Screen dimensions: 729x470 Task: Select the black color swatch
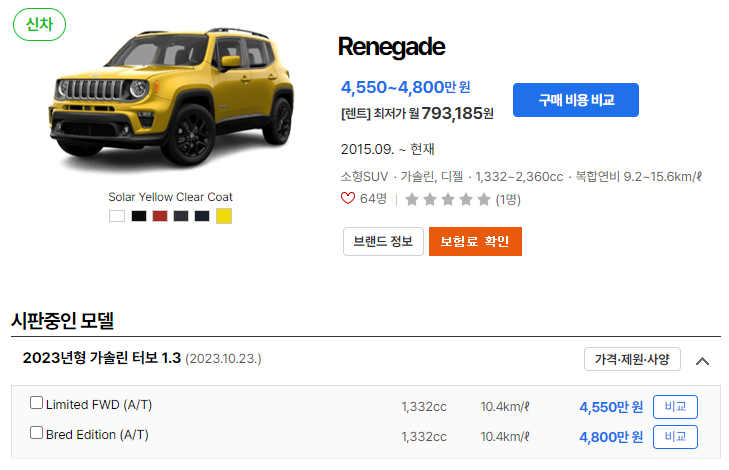[139, 216]
